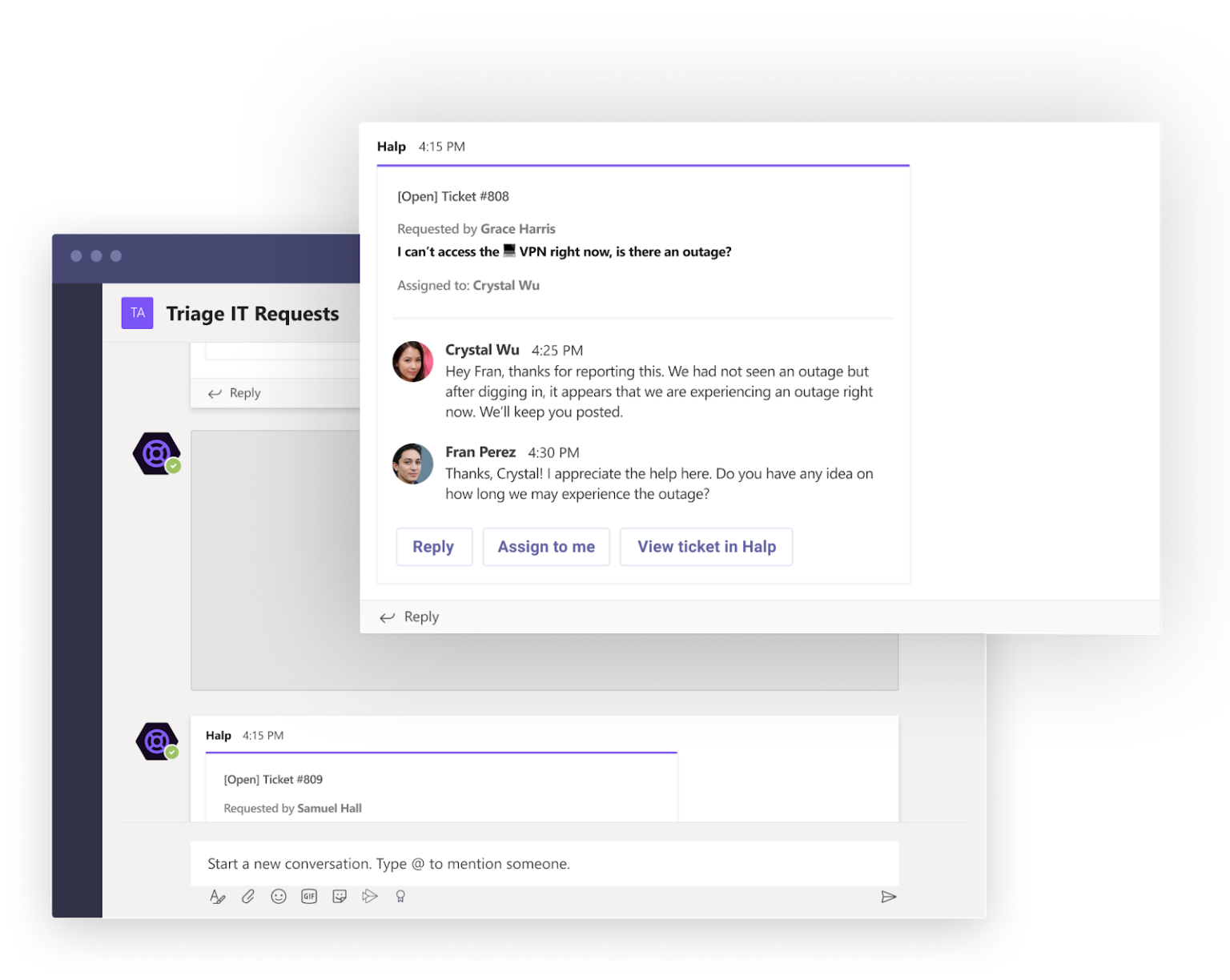Open message formatting options
This screenshot has width=1230, height=980.
coord(218,896)
